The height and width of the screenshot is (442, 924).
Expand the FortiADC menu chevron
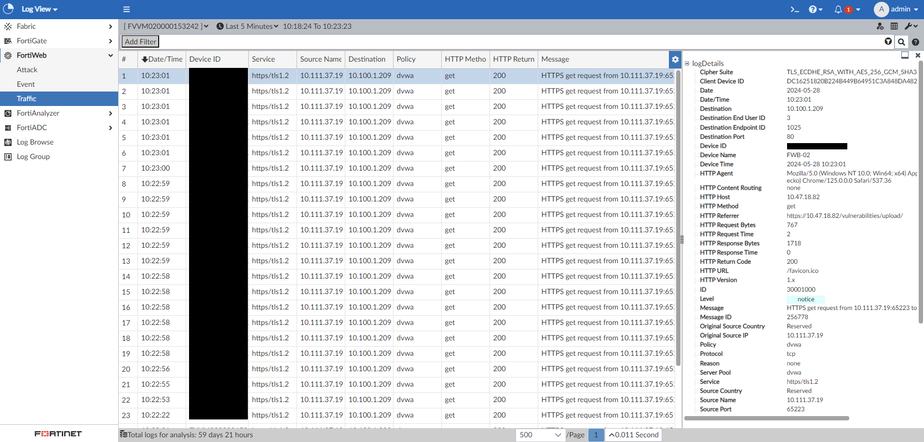tap(110, 128)
